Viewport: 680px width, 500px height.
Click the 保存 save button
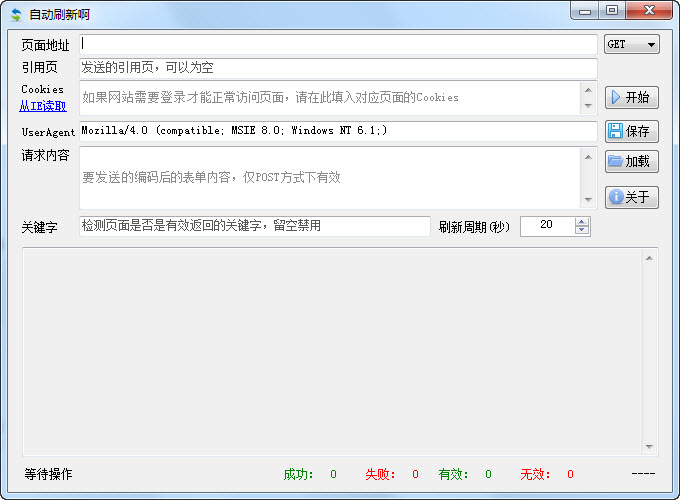(631, 131)
